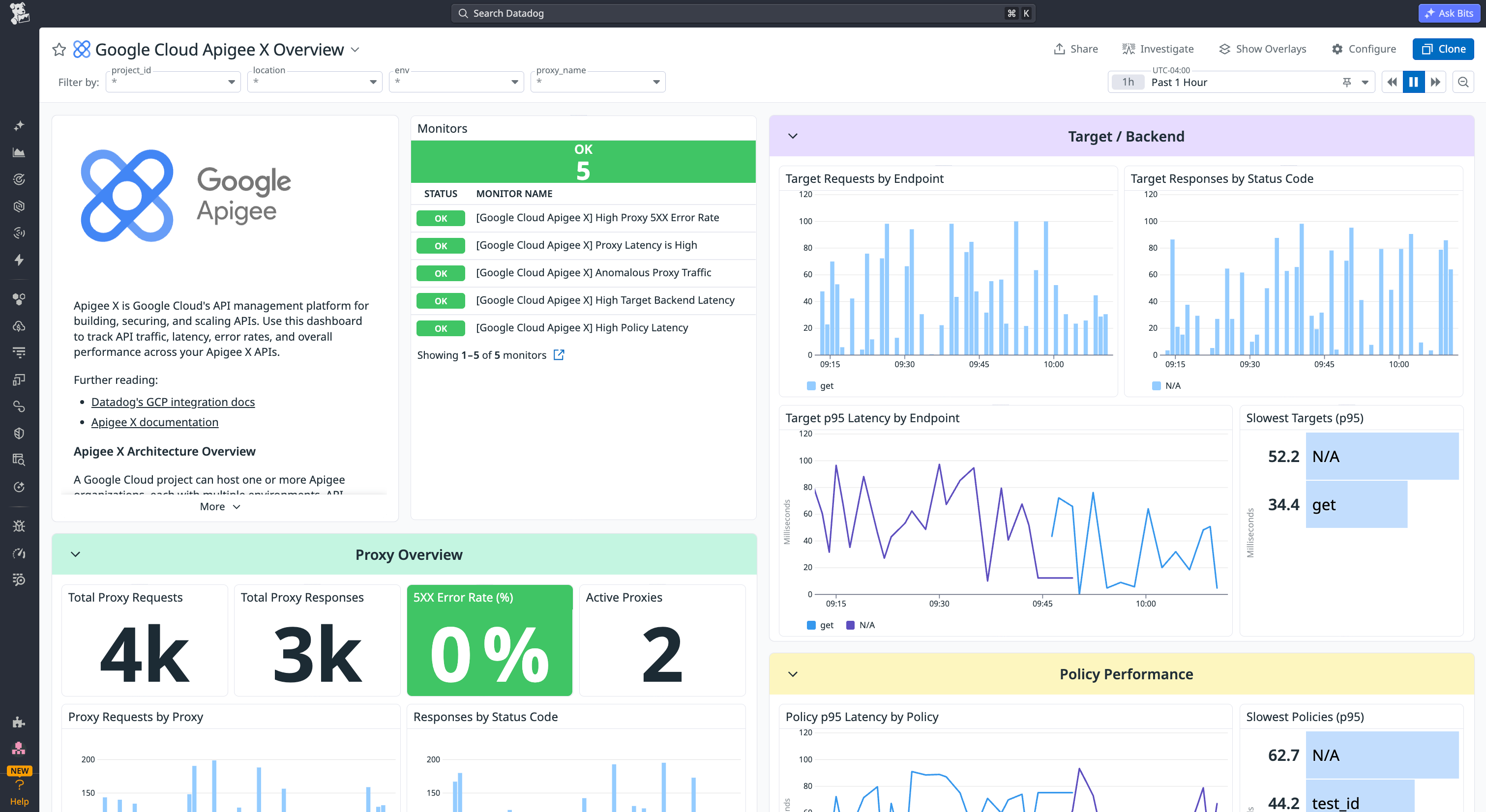
Task: Open Anomalous Proxy Traffic monitor
Action: [594, 272]
